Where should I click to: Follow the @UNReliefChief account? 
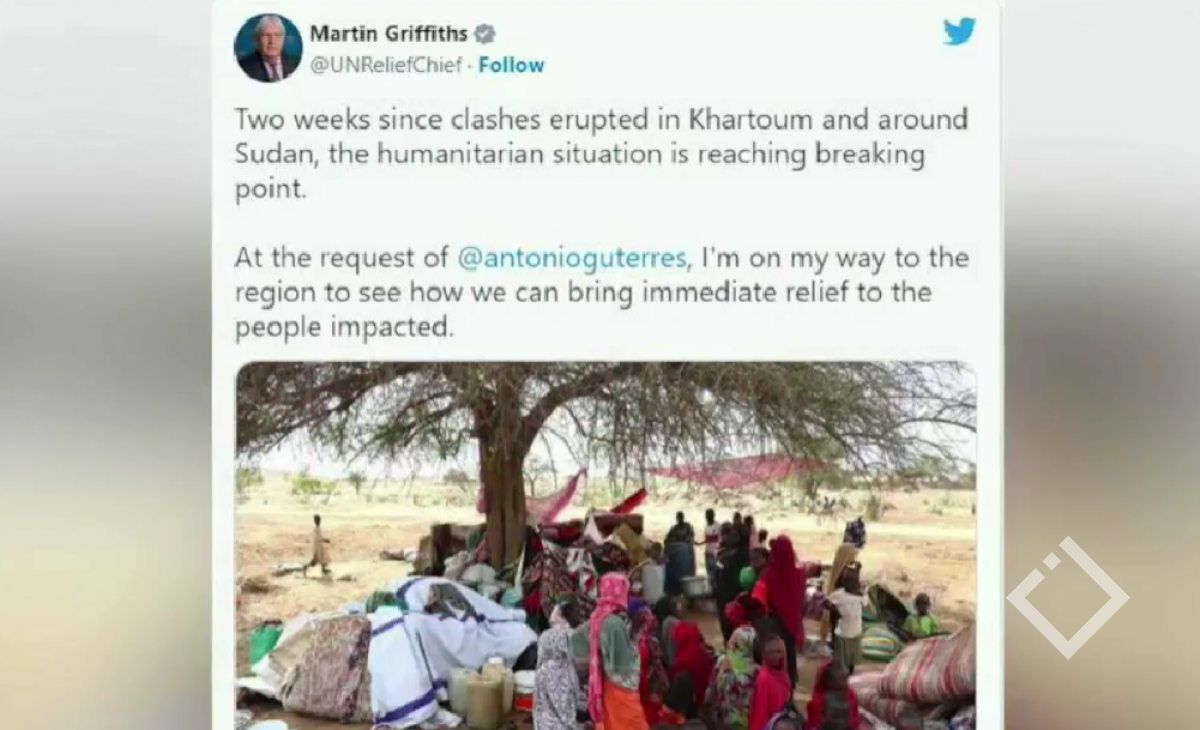(511, 65)
